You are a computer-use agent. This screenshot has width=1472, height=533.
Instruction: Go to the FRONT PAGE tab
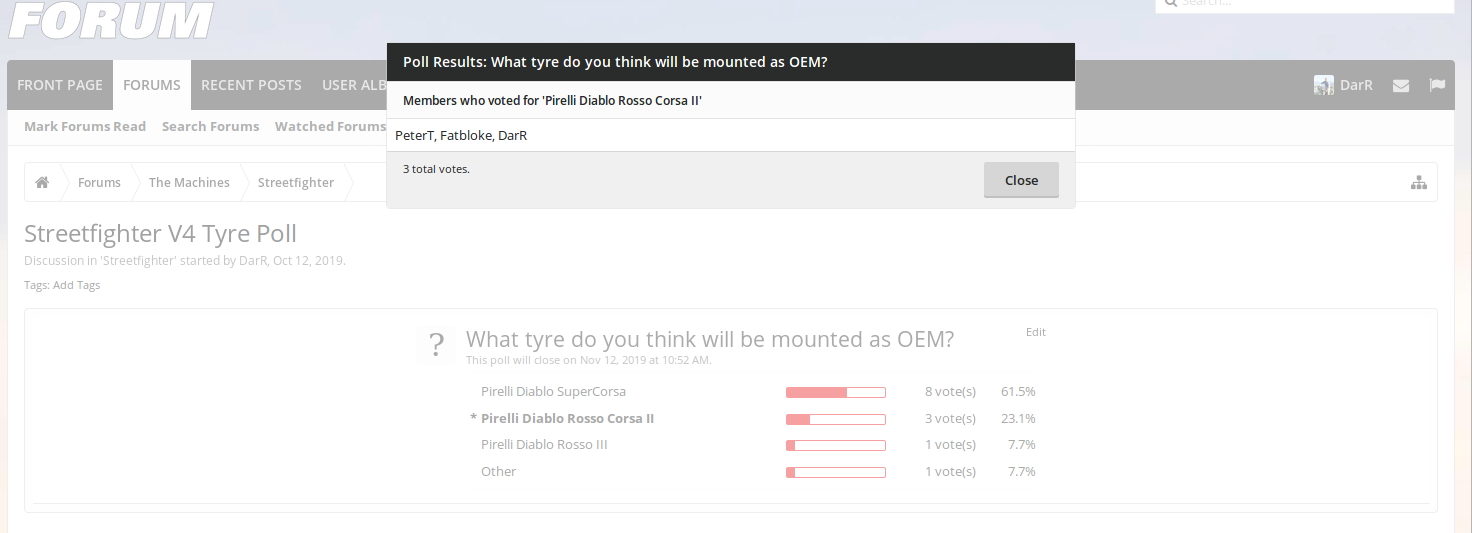pos(60,85)
